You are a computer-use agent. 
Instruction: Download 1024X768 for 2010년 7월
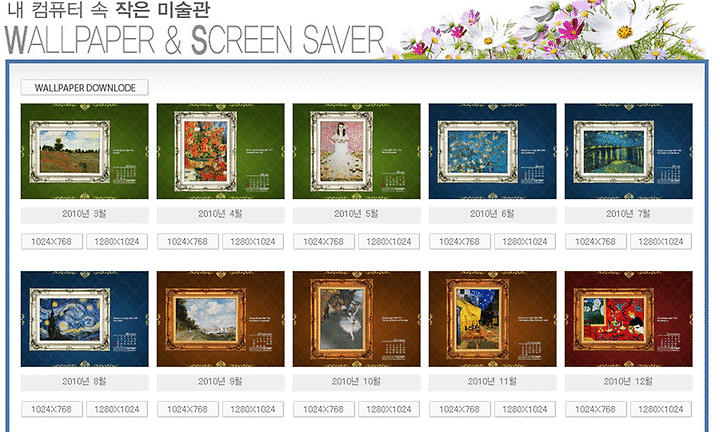coord(596,241)
